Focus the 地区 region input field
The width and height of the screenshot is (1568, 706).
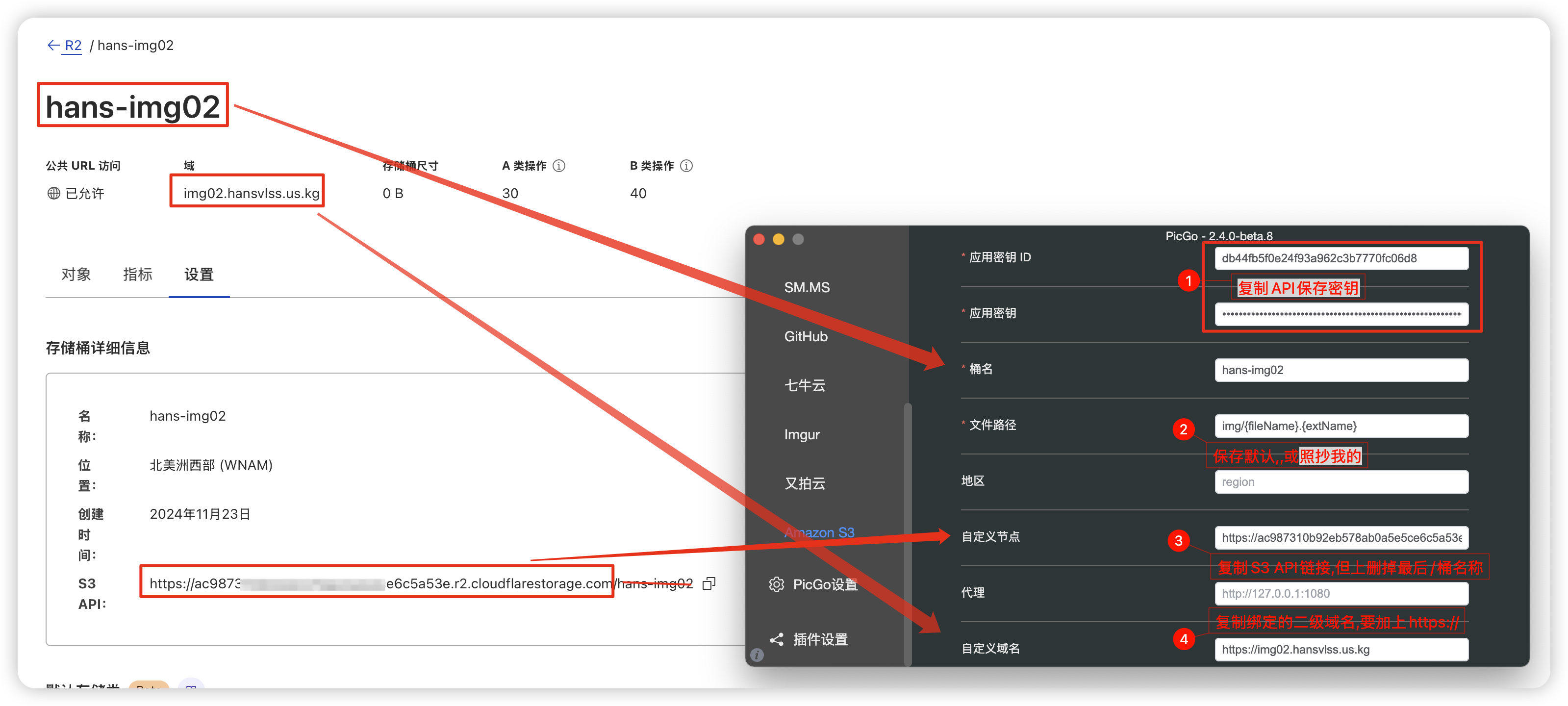[x=1341, y=482]
